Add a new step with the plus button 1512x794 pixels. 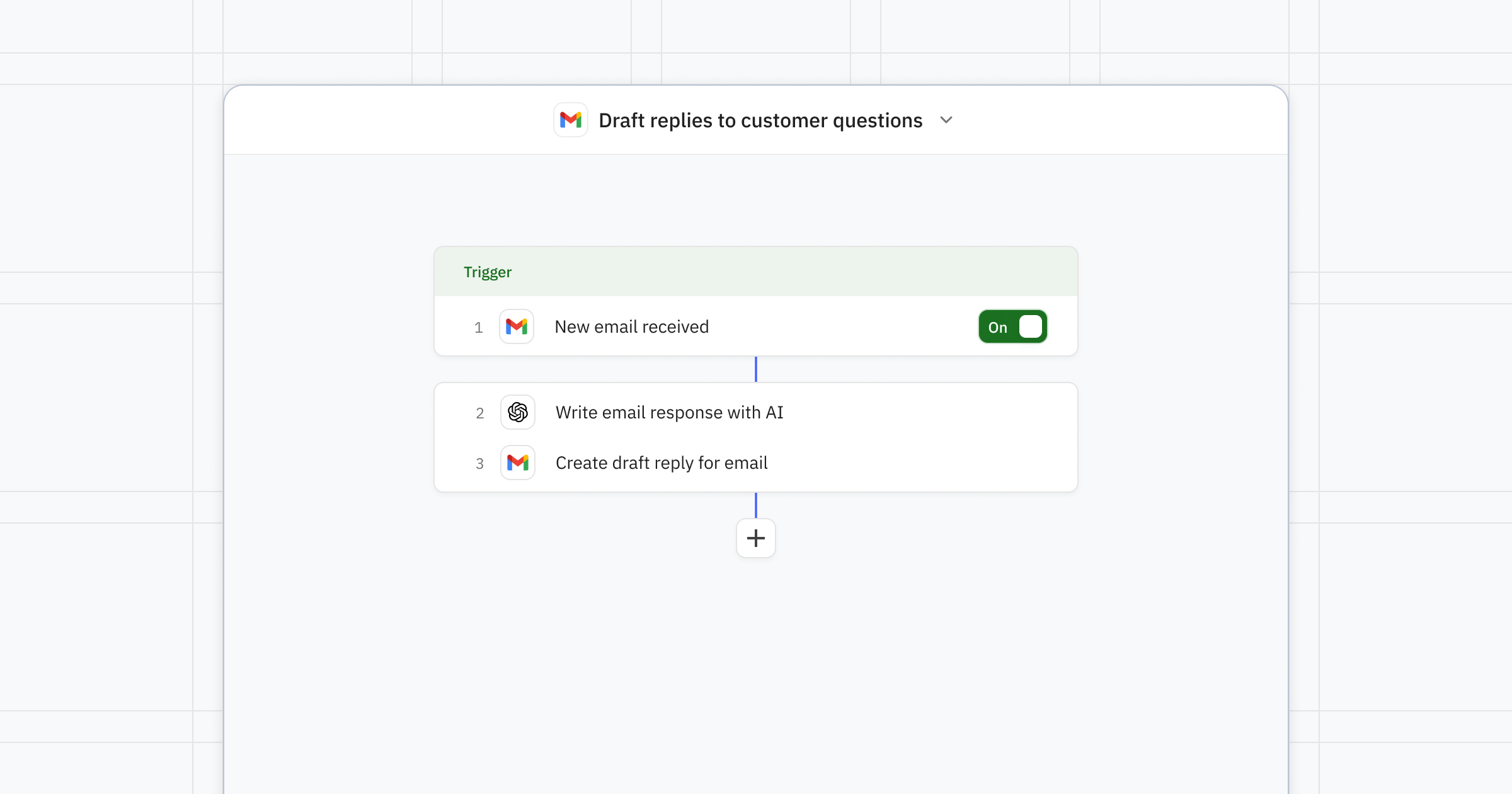point(756,538)
